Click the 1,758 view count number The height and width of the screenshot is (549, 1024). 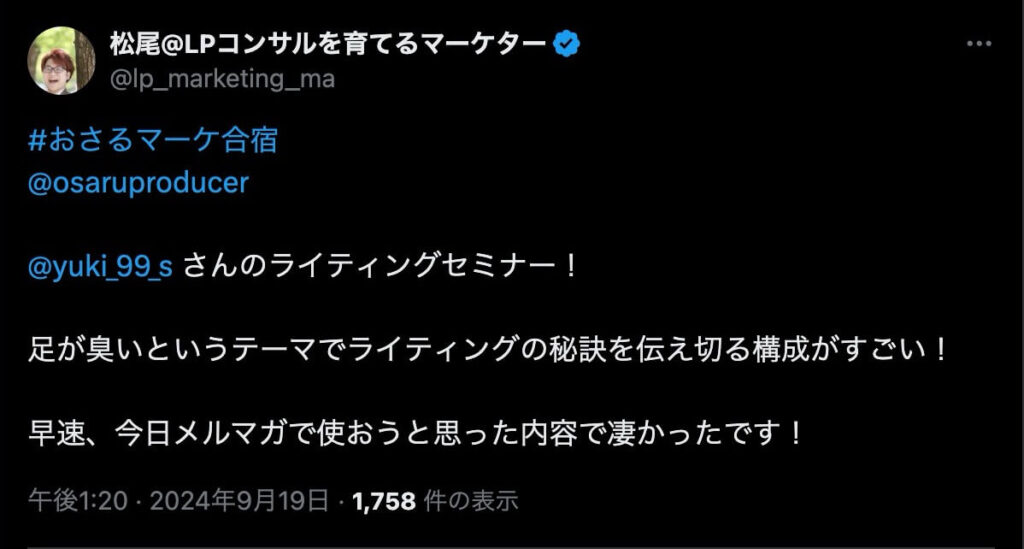[x=385, y=501]
